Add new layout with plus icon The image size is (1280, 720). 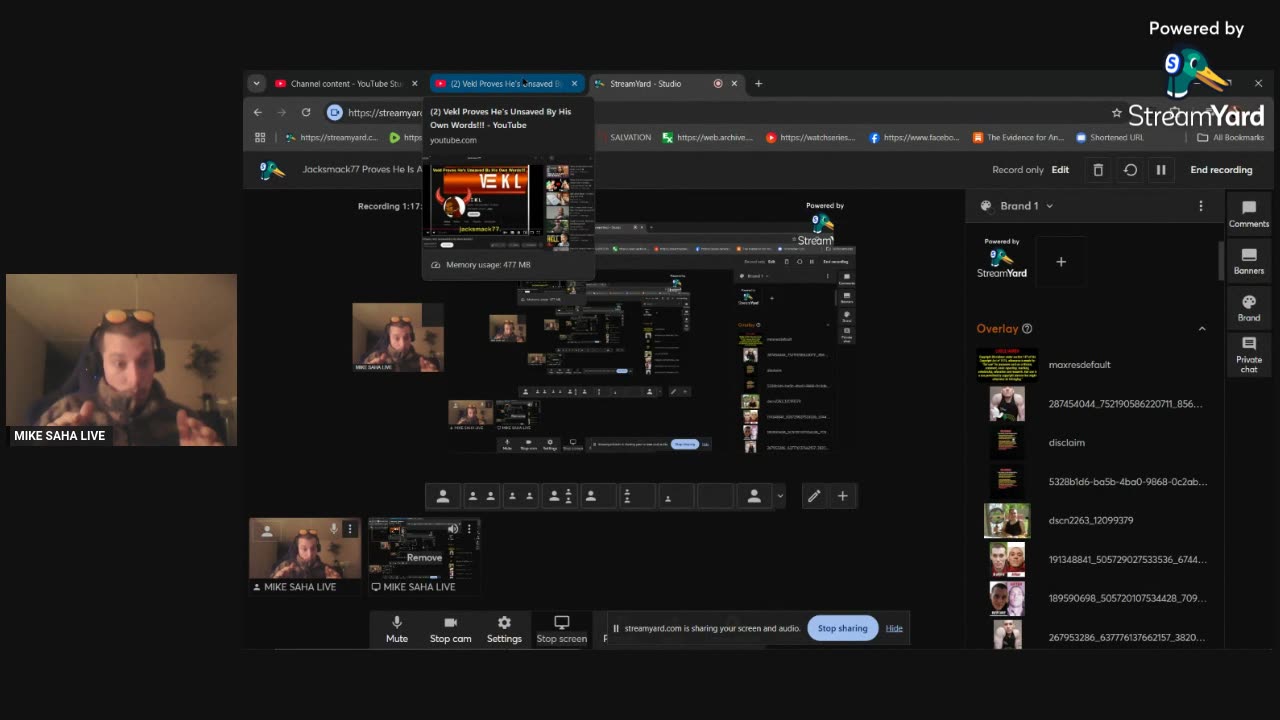[842, 496]
